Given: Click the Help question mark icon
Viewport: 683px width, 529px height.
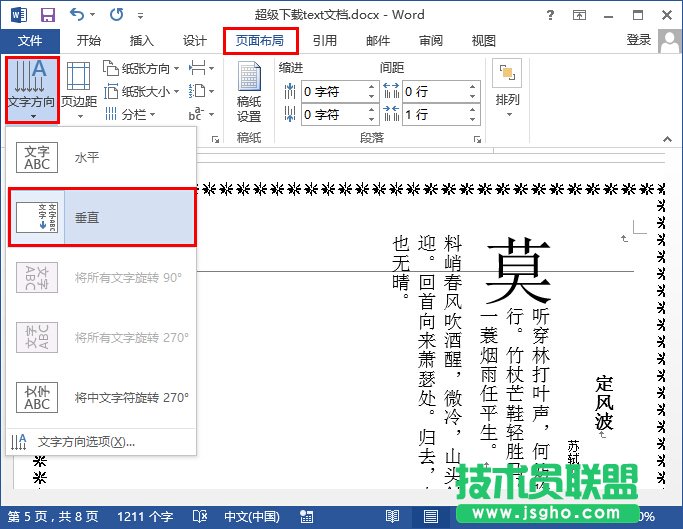Looking at the screenshot, I should pos(578,15).
